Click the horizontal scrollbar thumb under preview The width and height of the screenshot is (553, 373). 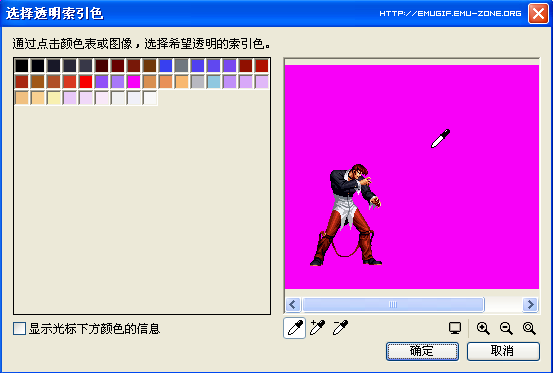point(393,304)
